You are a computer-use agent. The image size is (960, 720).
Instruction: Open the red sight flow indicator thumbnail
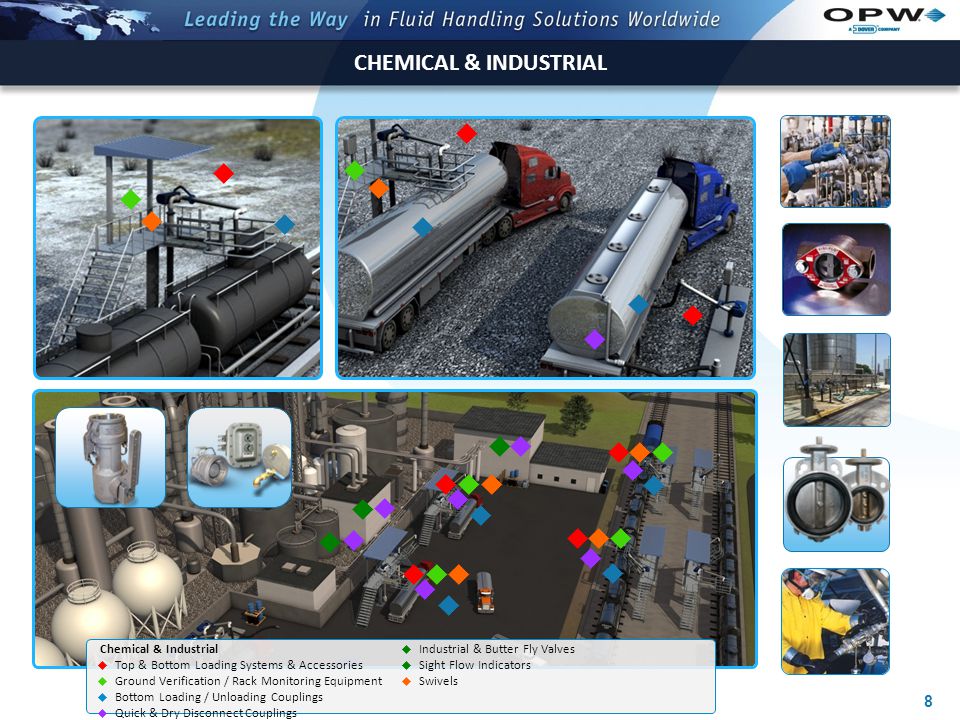(836, 269)
